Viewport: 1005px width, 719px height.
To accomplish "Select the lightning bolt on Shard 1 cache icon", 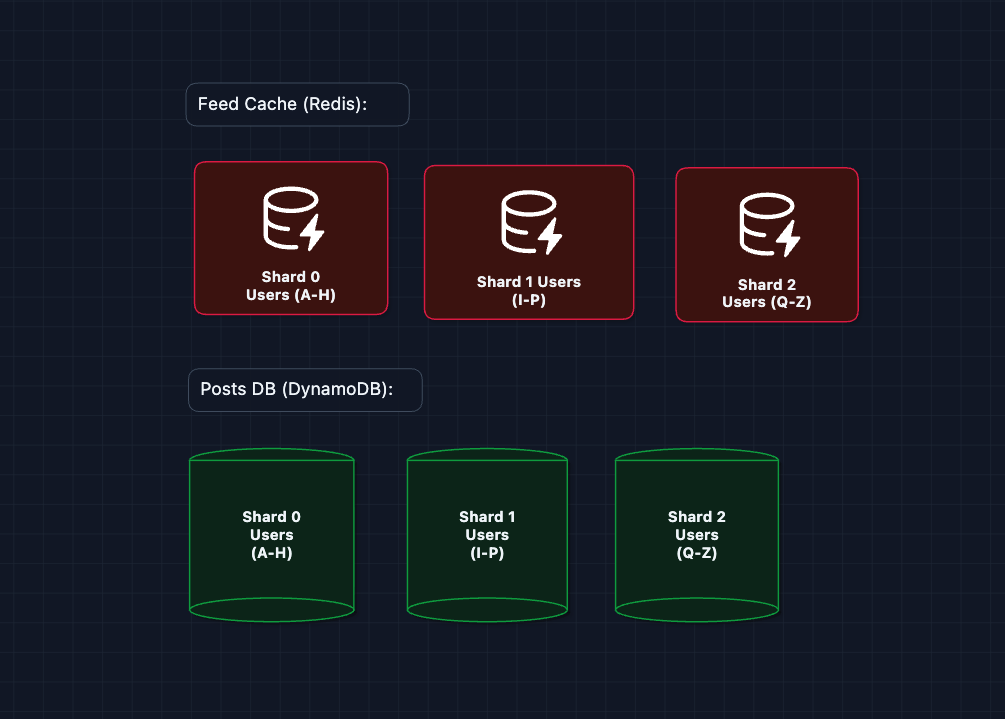I will [x=549, y=238].
